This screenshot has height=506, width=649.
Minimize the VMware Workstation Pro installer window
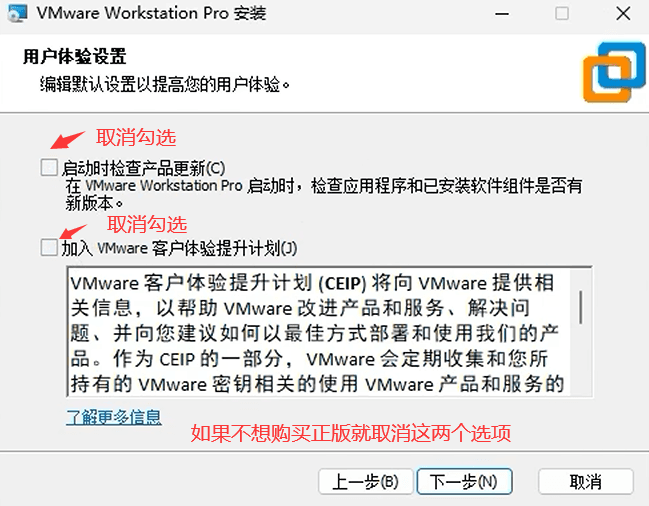point(502,14)
